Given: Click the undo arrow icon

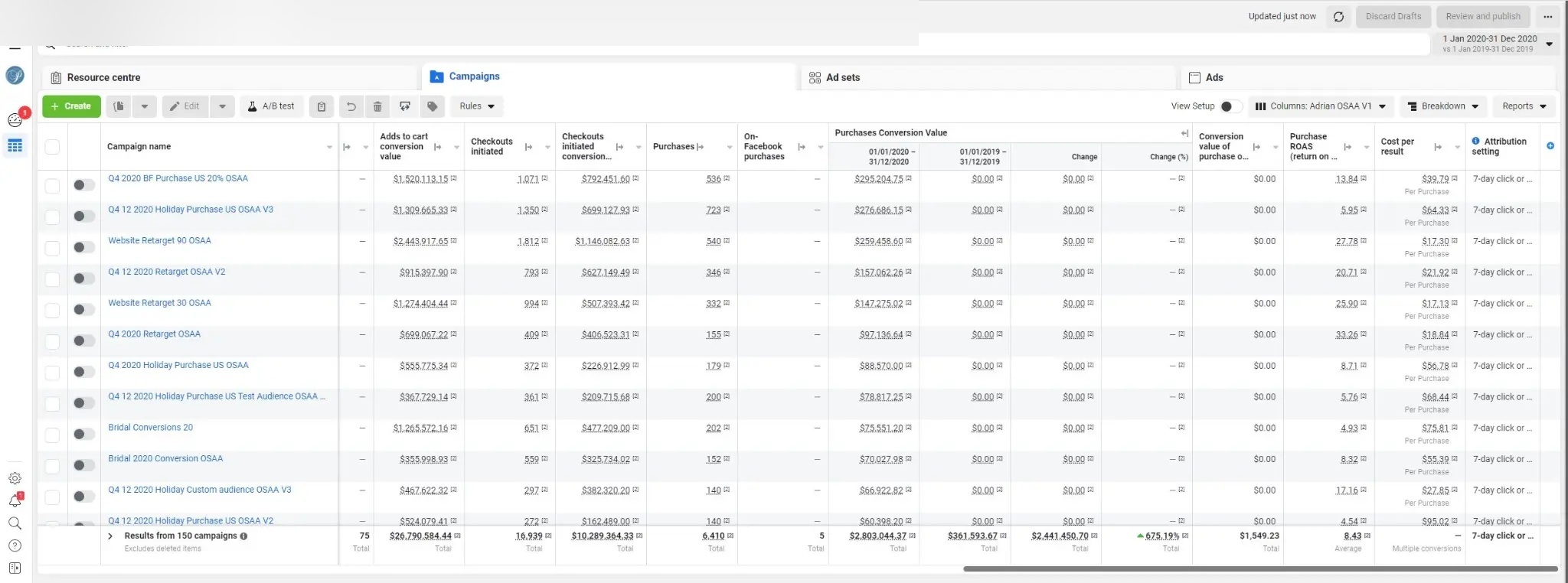Looking at the screenshot, I should click(x=351, y=106).
